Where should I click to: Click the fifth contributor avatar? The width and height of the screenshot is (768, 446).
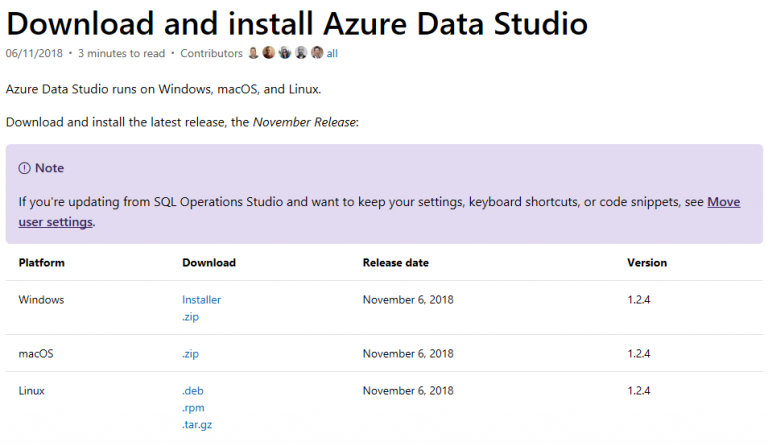pyautogui.click(x=317, y=53)
